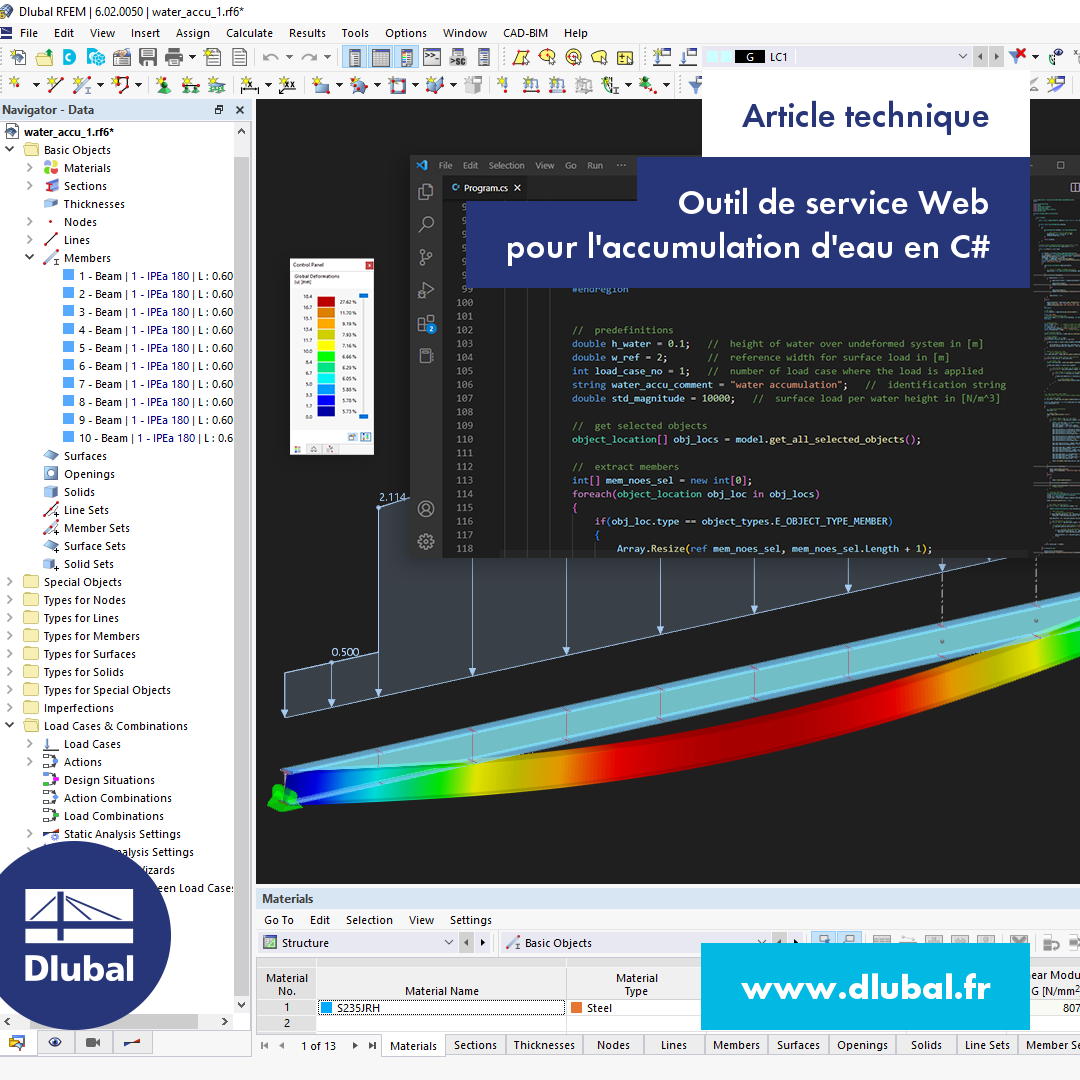Click the member load tool icon
Image resolution: width=1080 pixels, height=1080 pixels.
[530, 85]
